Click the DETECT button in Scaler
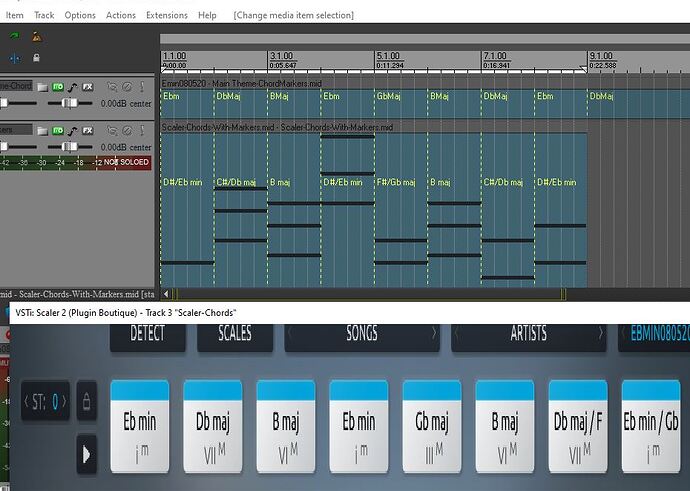The width and height of the screenshot is (690, 491). (148, 333)
